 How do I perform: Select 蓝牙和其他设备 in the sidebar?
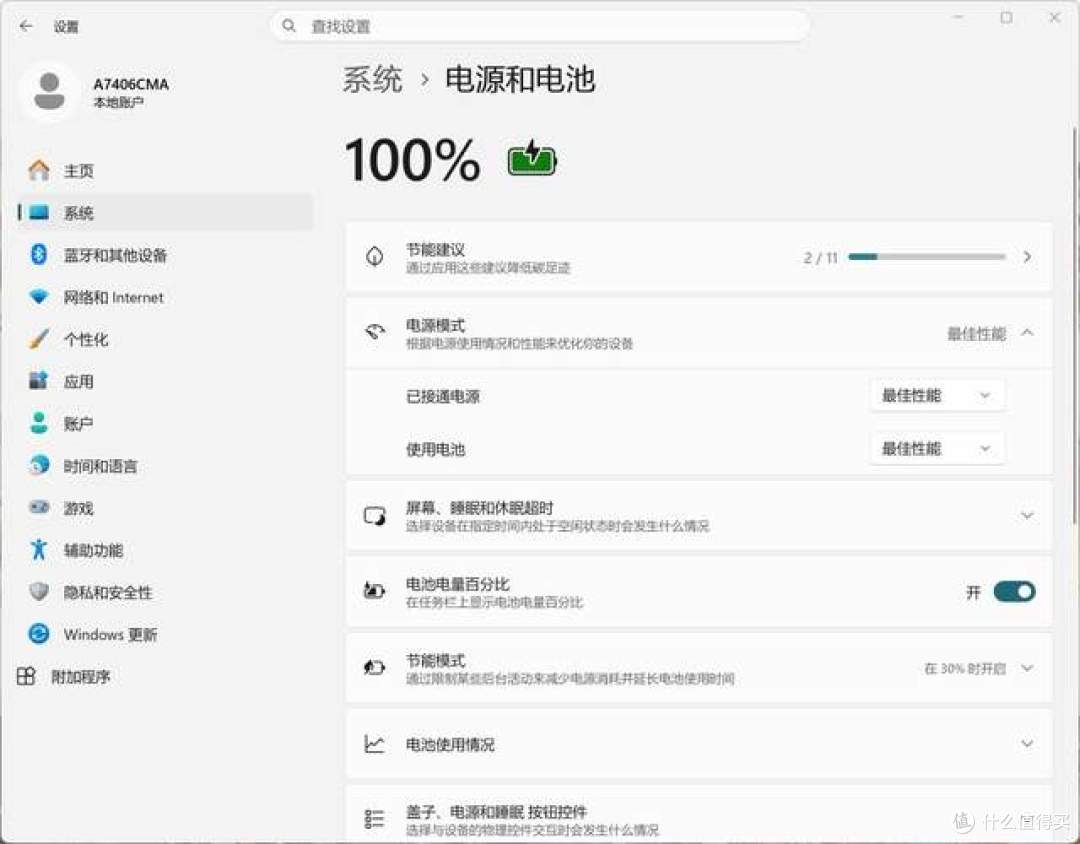pyautogui.click(x=165, y=255)
